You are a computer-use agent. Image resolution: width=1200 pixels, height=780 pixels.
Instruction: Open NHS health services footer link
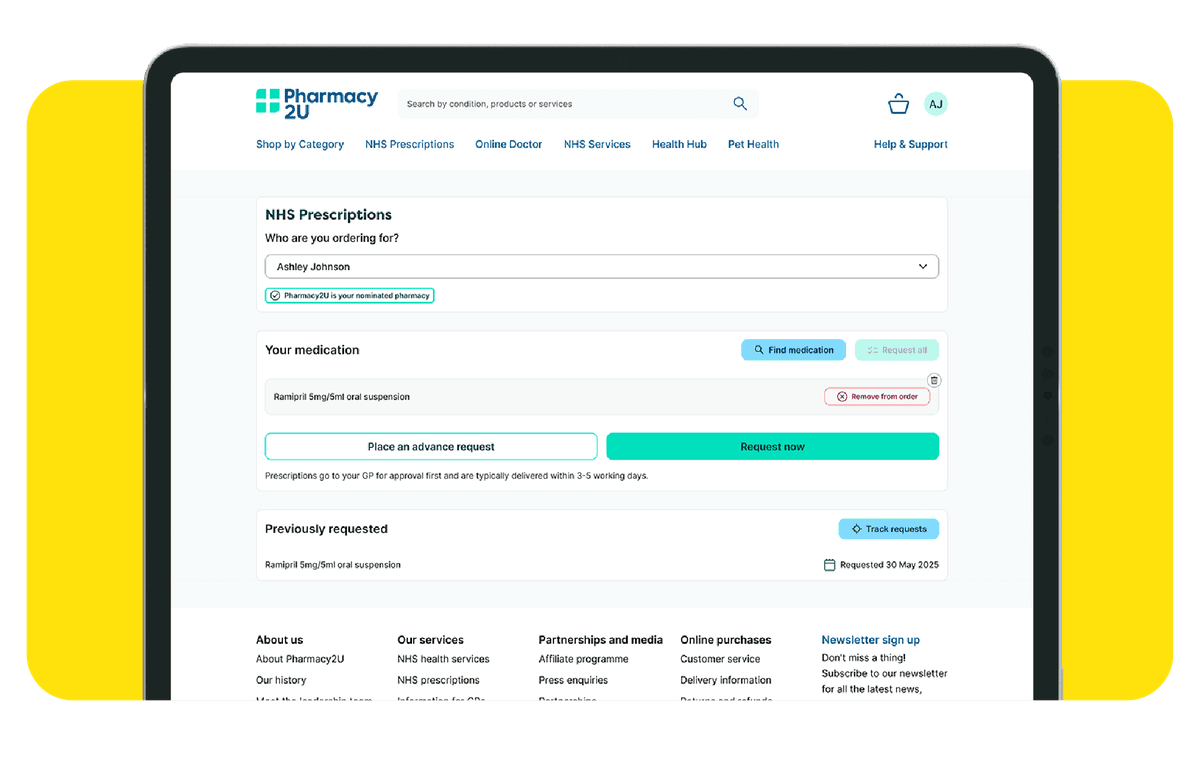[443, 659]
